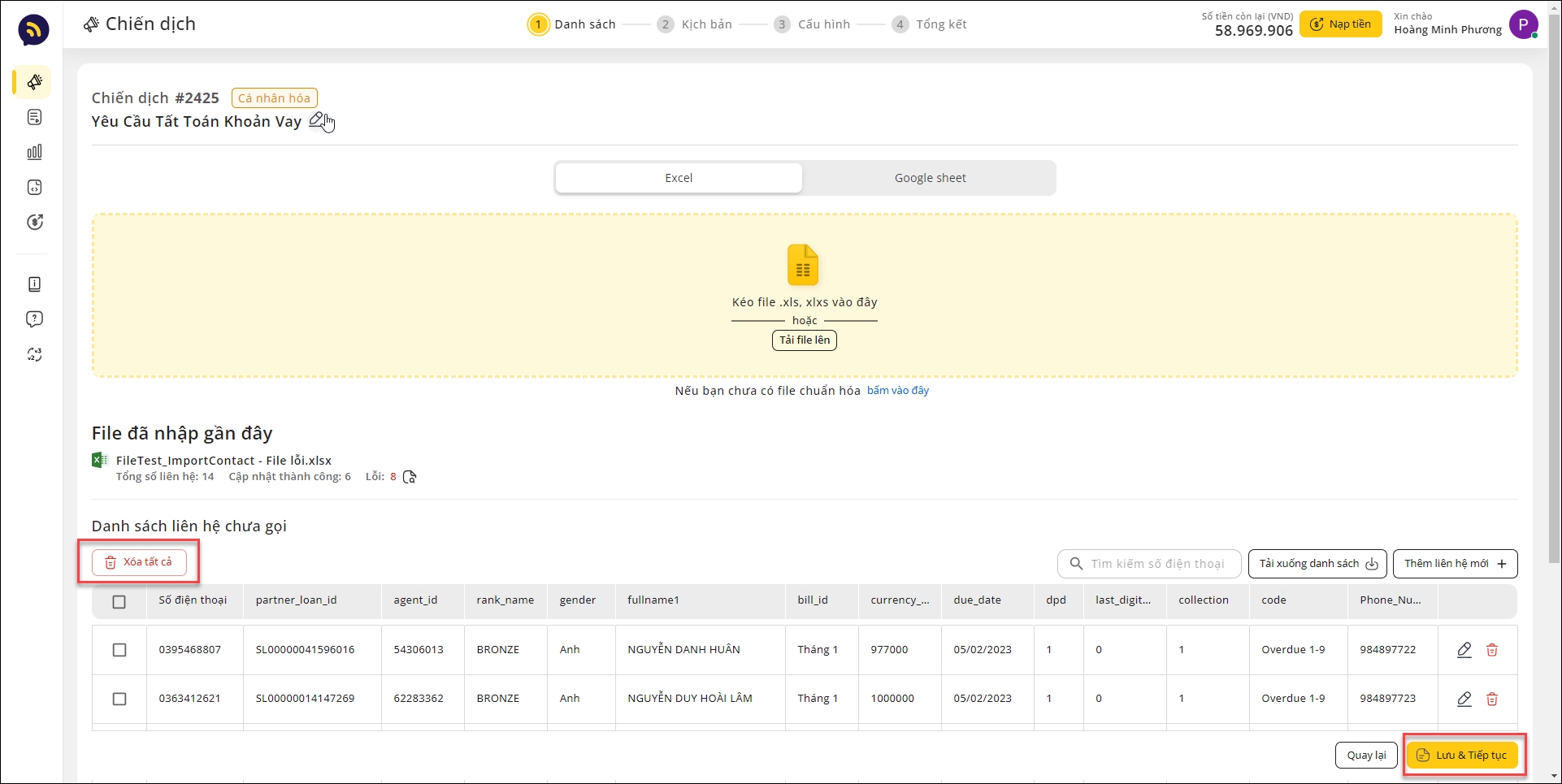Select all contacts via header checkbox

click(x=119, y=602)
